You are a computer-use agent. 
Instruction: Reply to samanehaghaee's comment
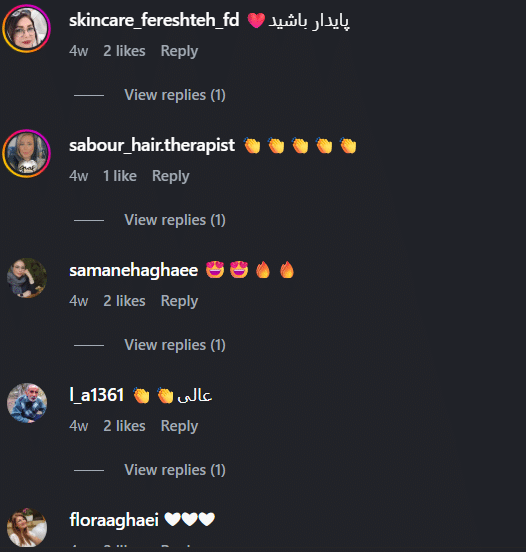coord(179,301)
